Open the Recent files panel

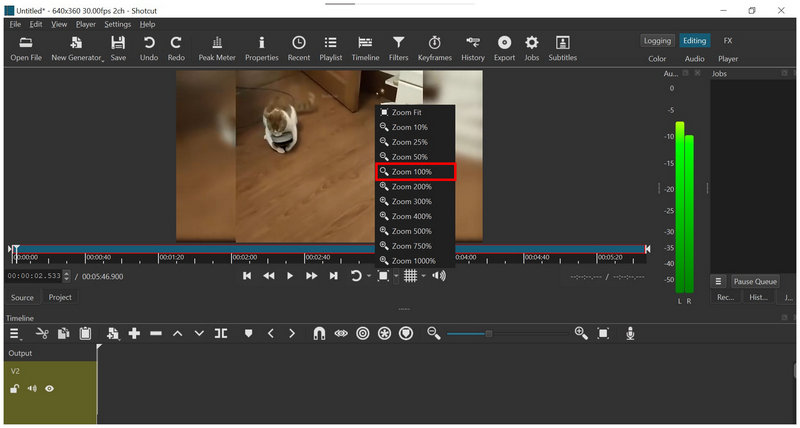pyautogui.click(x=298, y=49)
